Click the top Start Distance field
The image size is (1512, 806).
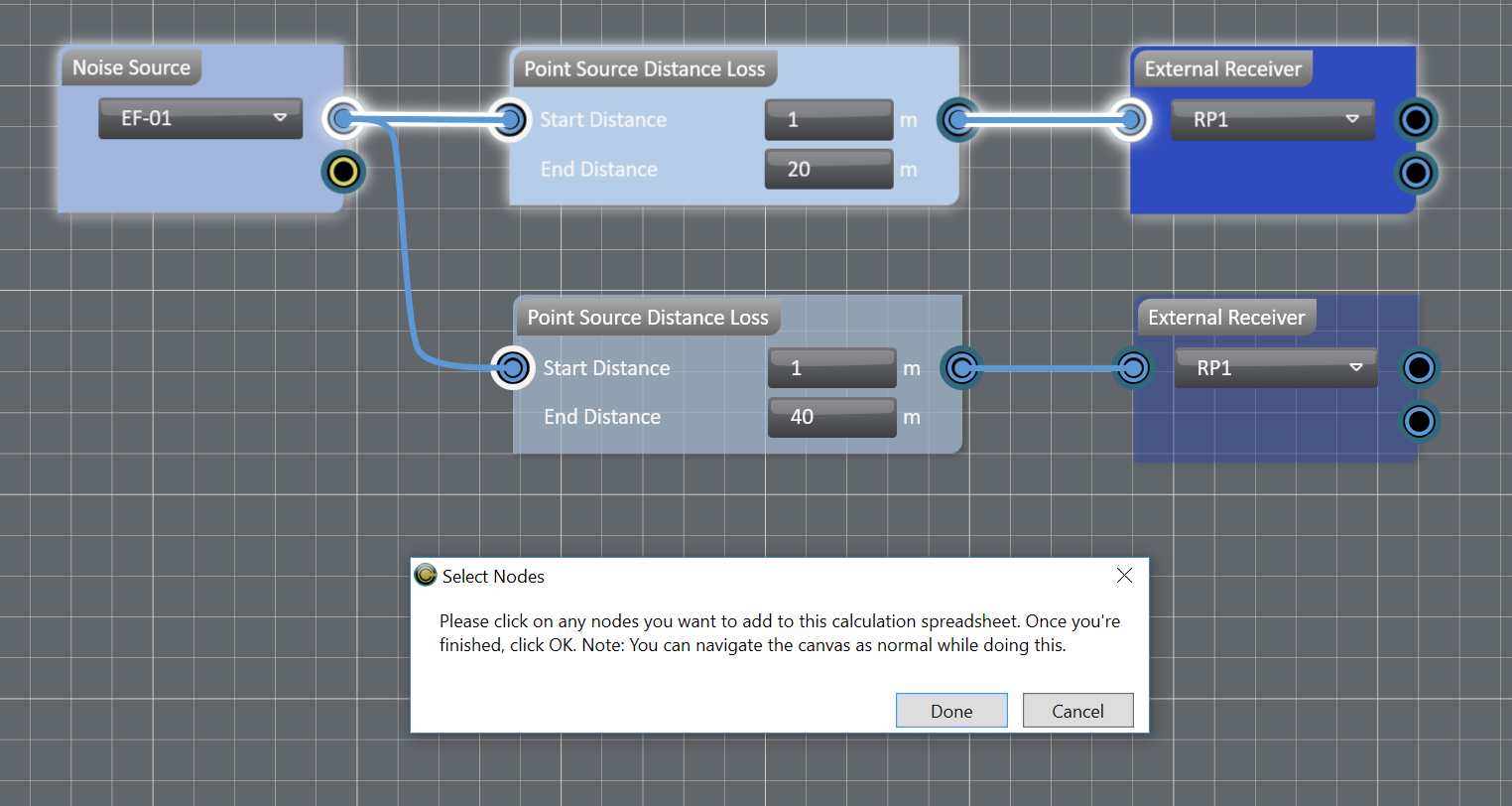point(828,120)
